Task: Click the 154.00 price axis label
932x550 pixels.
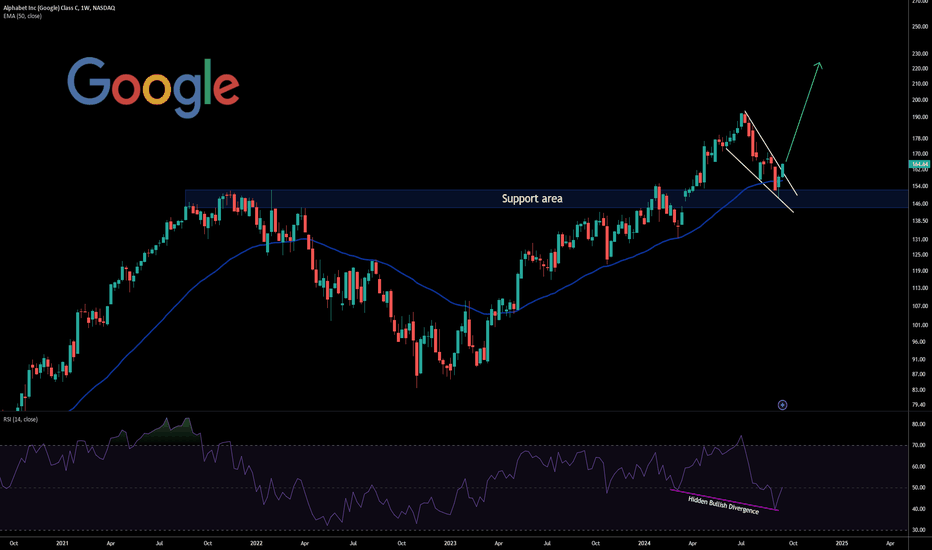Action: [920, 186]
